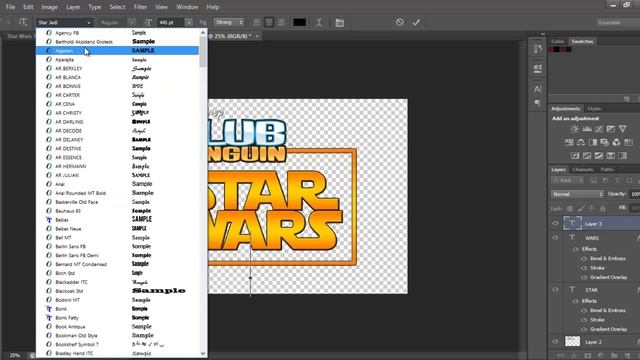The image size is (640, 360).
Task: Switch to the Swatches tab
Action: (x=582, y=41)
